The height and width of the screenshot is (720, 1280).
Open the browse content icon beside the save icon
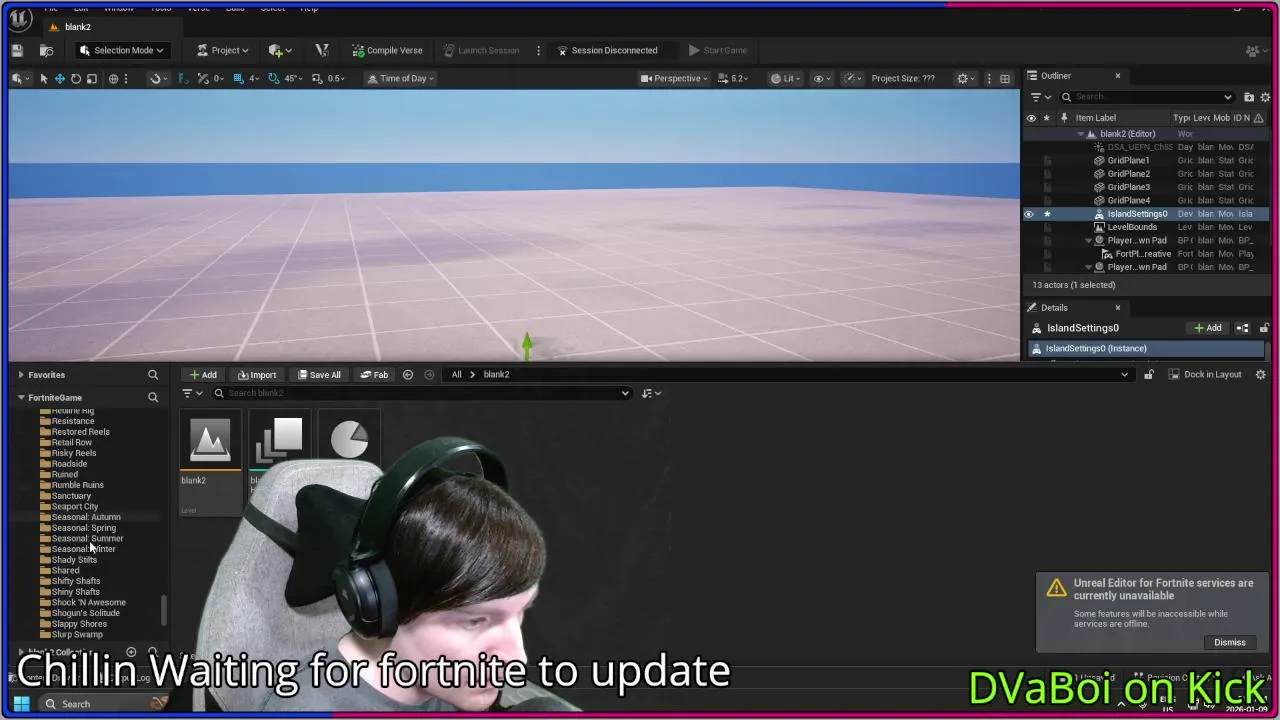click(46, 50)
